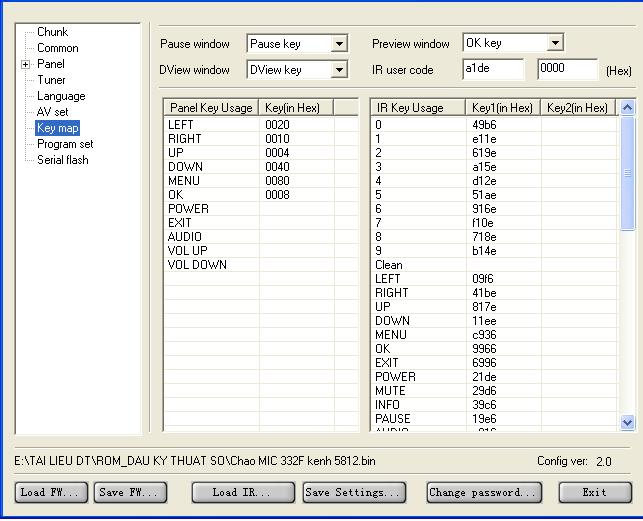Click the Exit button
The image size is (643, 521).
(595, 492)
